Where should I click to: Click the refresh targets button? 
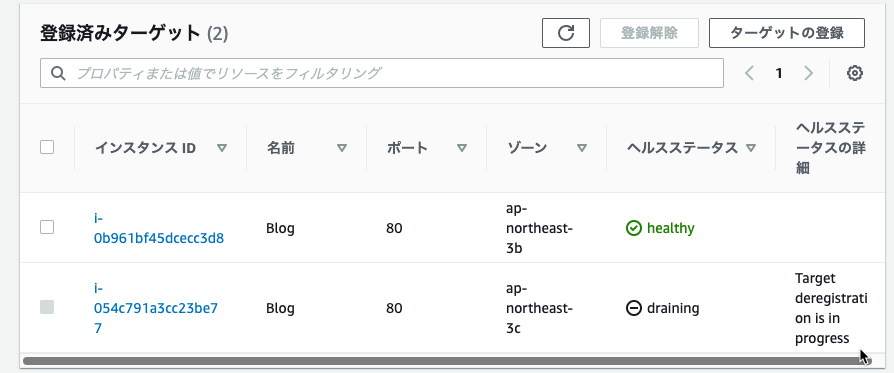[566, 33]
